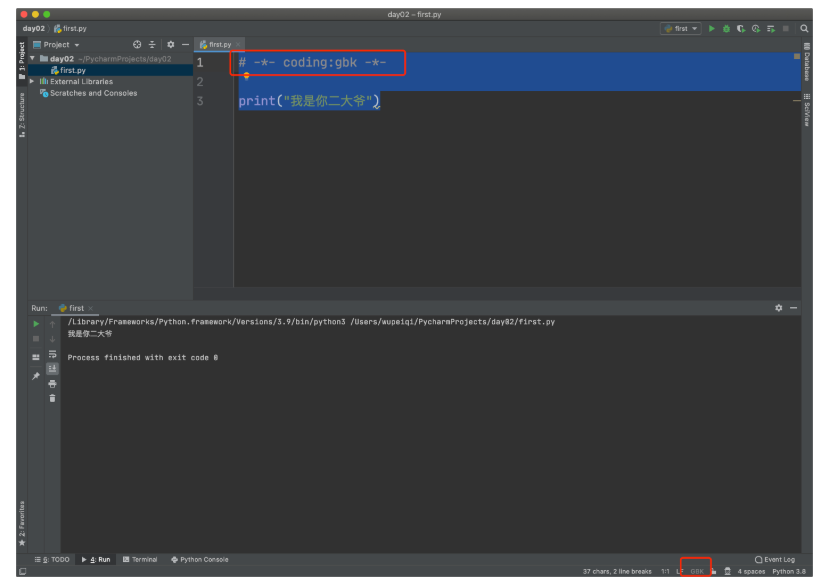This screenshot has height=585, width=819.
Task: Toggle scroll-to-end in Run panel
Action: (52, 369)
